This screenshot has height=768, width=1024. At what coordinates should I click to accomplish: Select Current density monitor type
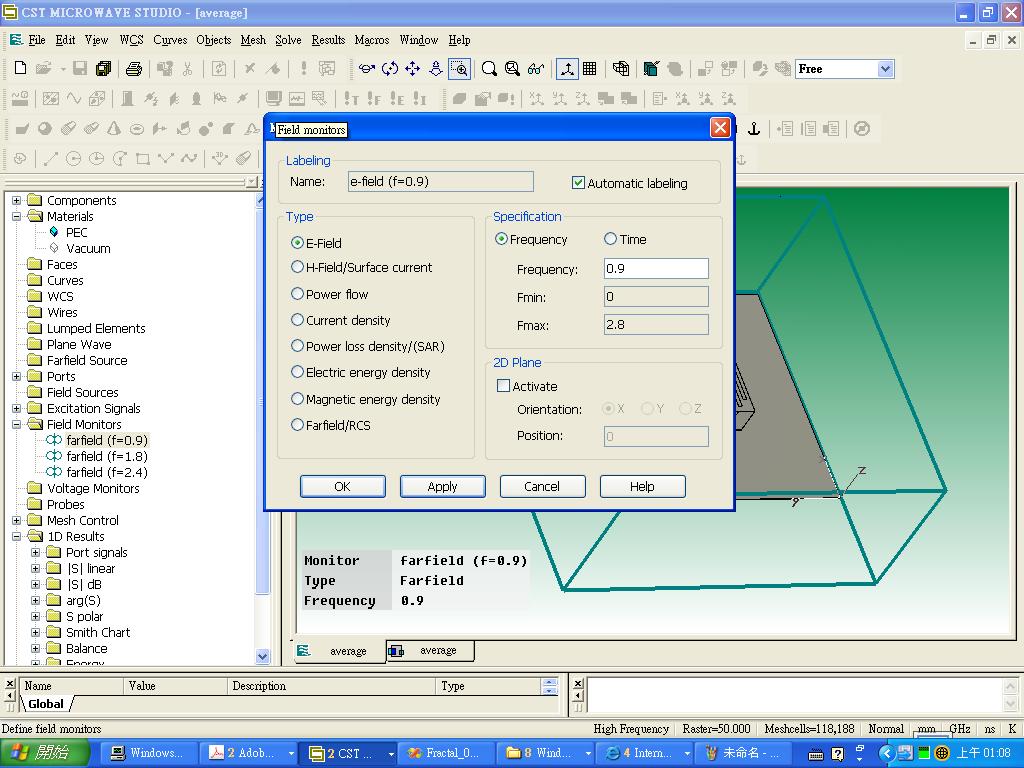pyautogui.click(x=297, y=320)
